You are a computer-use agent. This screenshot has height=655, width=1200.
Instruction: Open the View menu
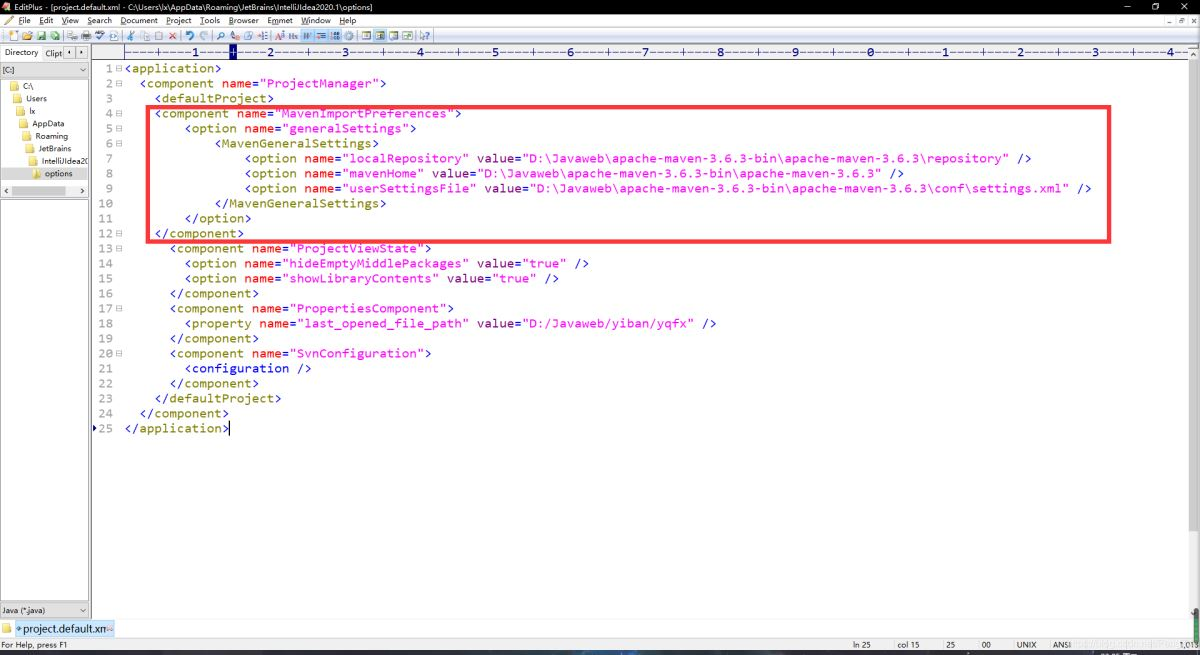tap(70, 20)
